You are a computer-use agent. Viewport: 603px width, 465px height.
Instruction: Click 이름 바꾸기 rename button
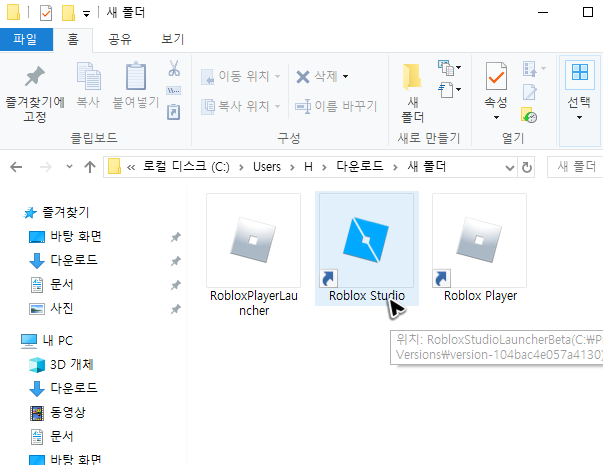click(x=336, y=106)
